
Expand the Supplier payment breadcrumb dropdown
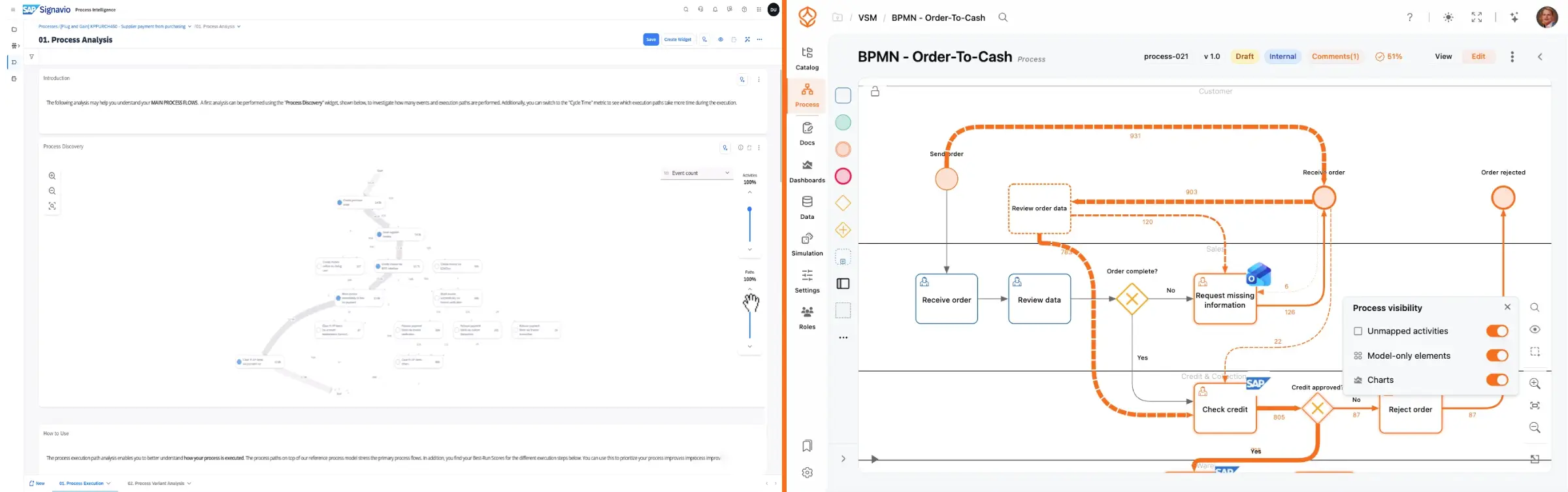coord(189,27)
